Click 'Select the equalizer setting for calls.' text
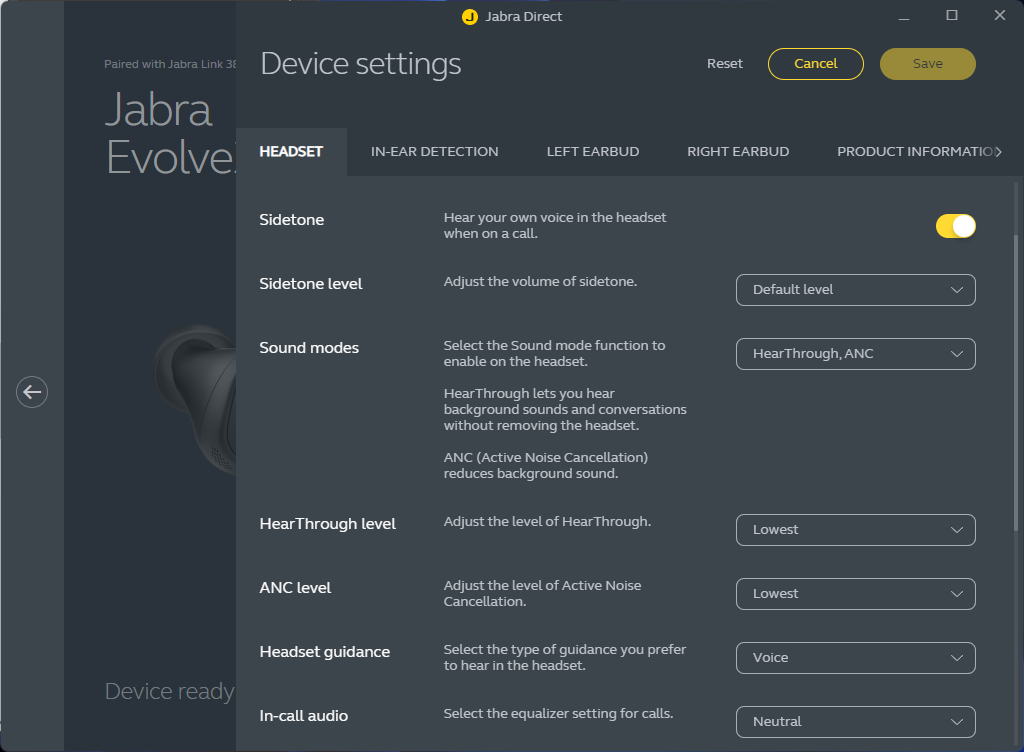The height and width of the screenshot is (752, 1024). [x=558, y=713]
